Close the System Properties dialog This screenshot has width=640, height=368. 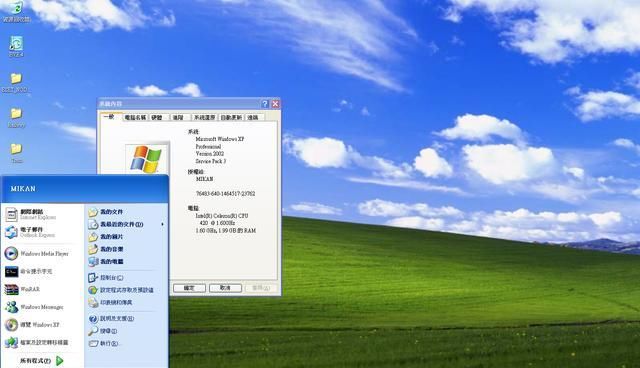276,104
